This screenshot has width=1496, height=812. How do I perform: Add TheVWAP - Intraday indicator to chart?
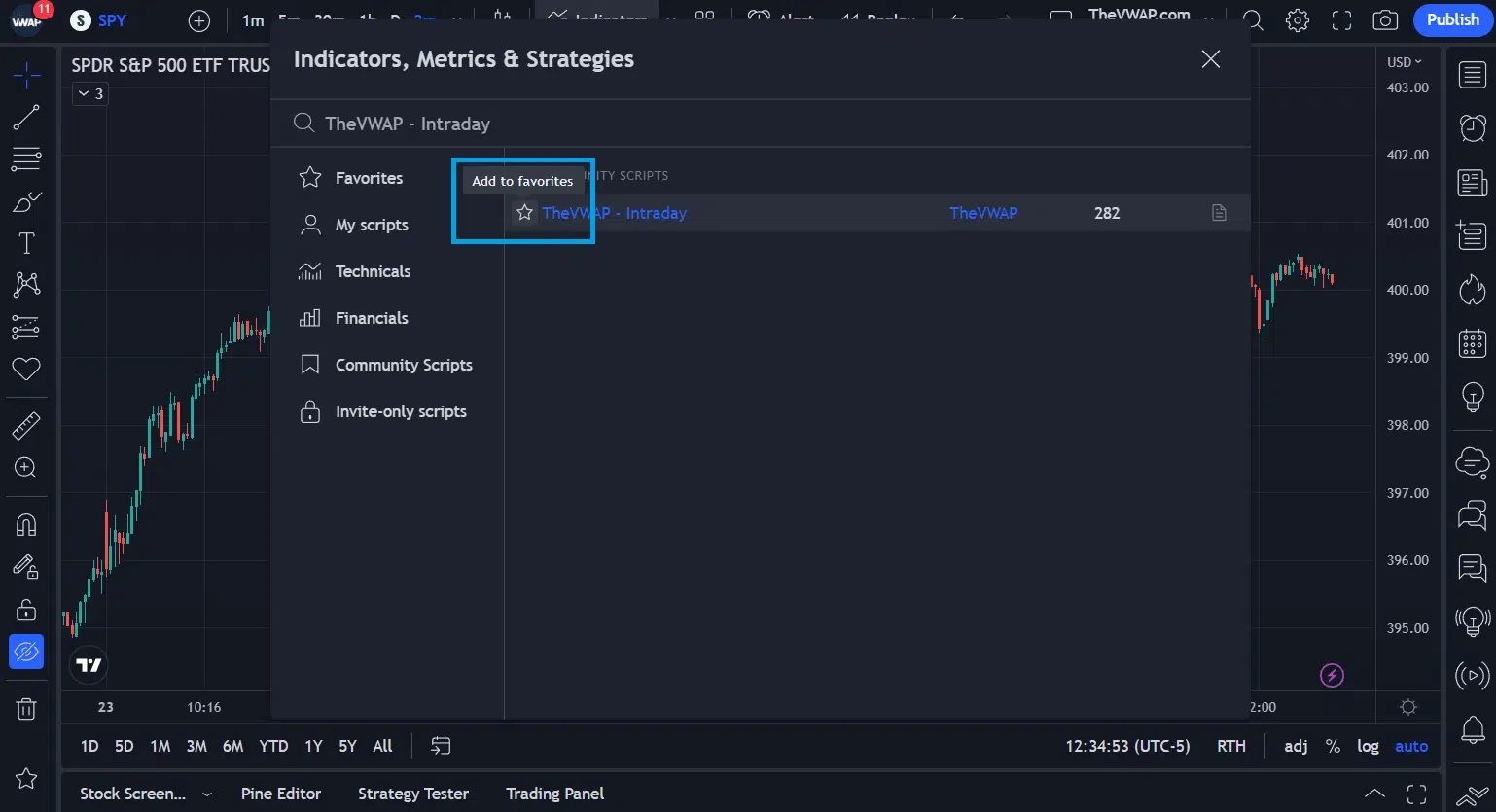pos(615,213)
